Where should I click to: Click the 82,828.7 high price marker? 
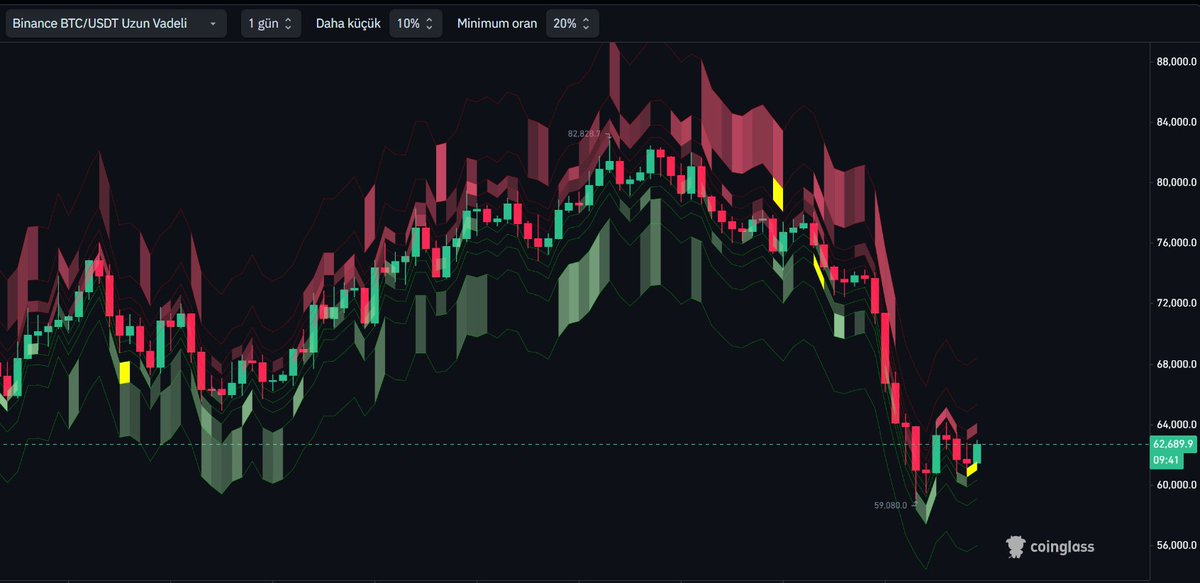coord(584,133)
